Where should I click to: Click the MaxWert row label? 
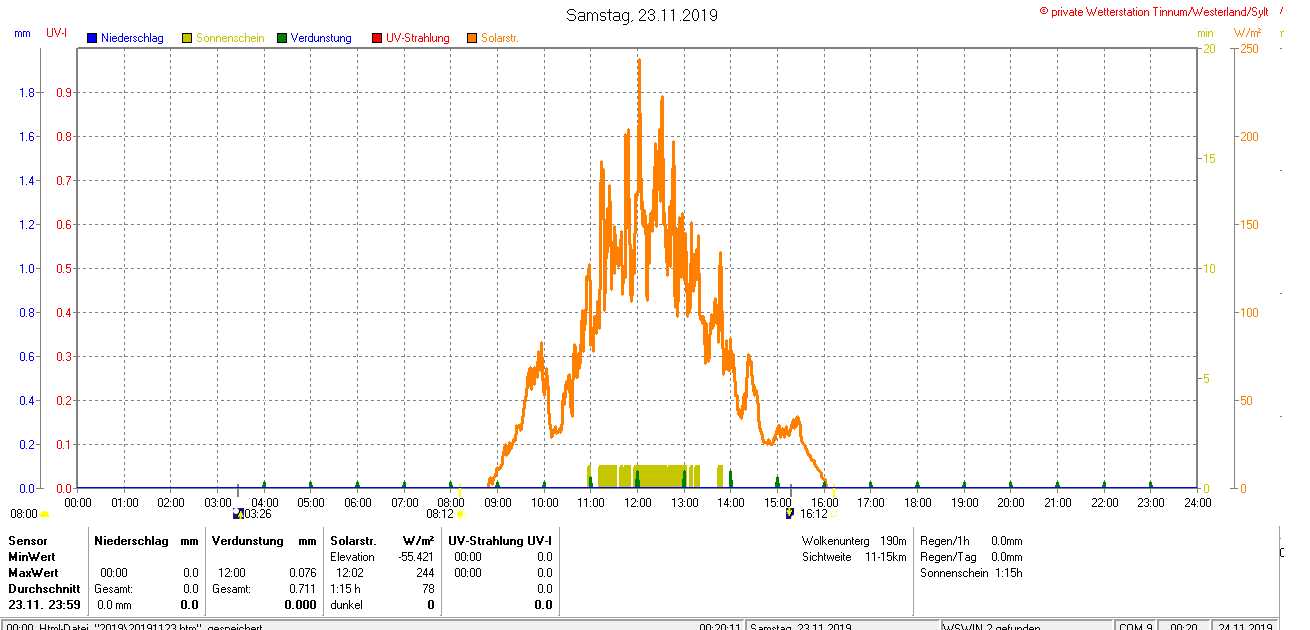pos(34,573)
